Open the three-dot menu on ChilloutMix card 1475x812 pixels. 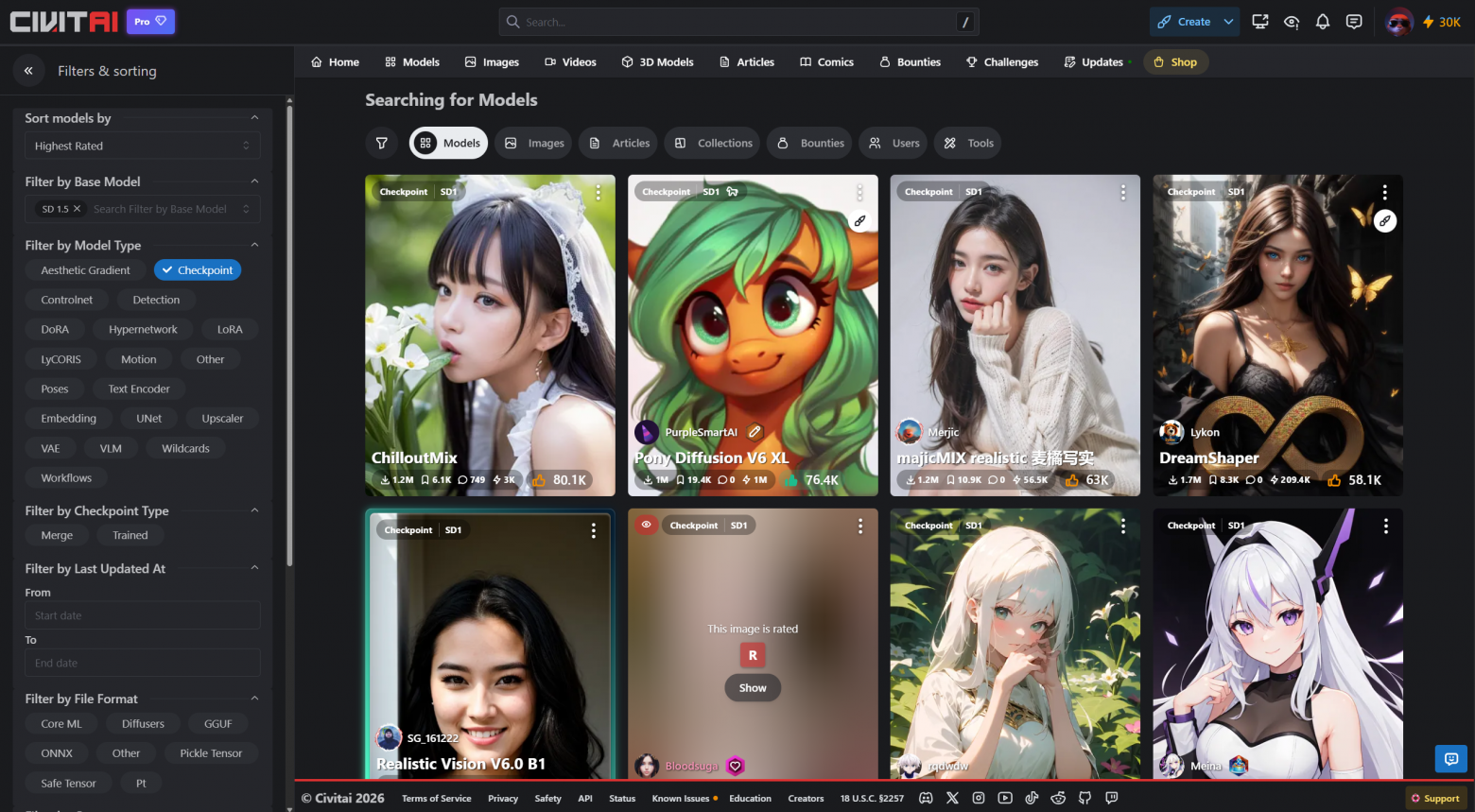[x=599, y=193]
